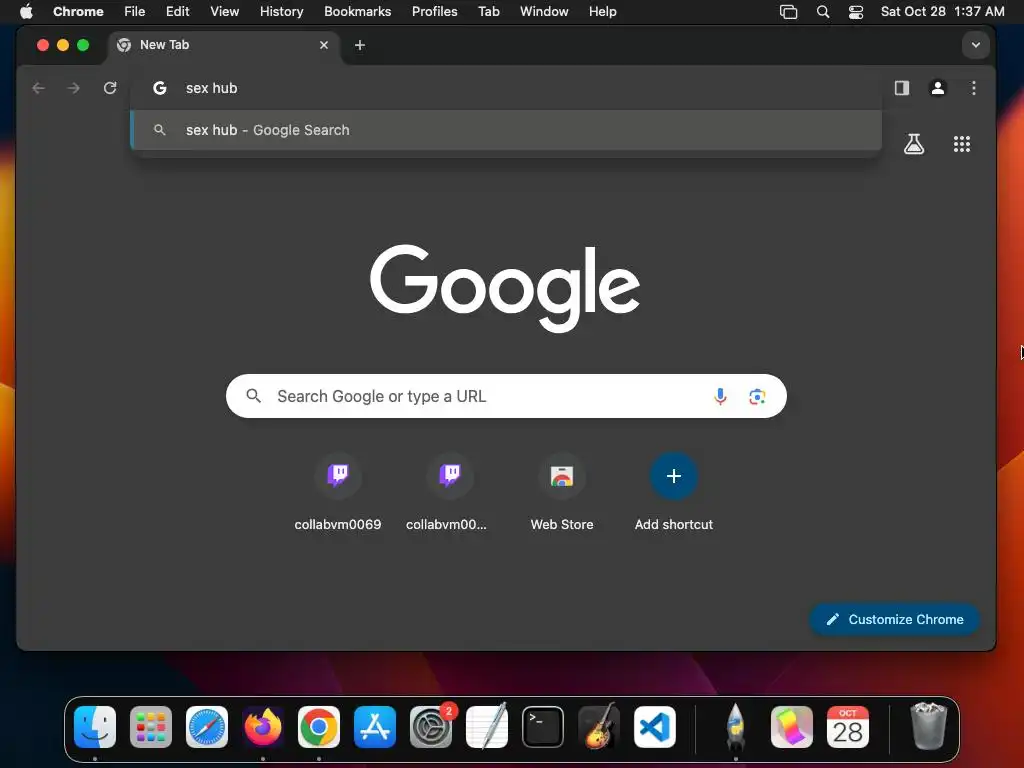This screenshot has height=768, width=1024.
Task: Open the Window menu
Action: coord(544,11)
